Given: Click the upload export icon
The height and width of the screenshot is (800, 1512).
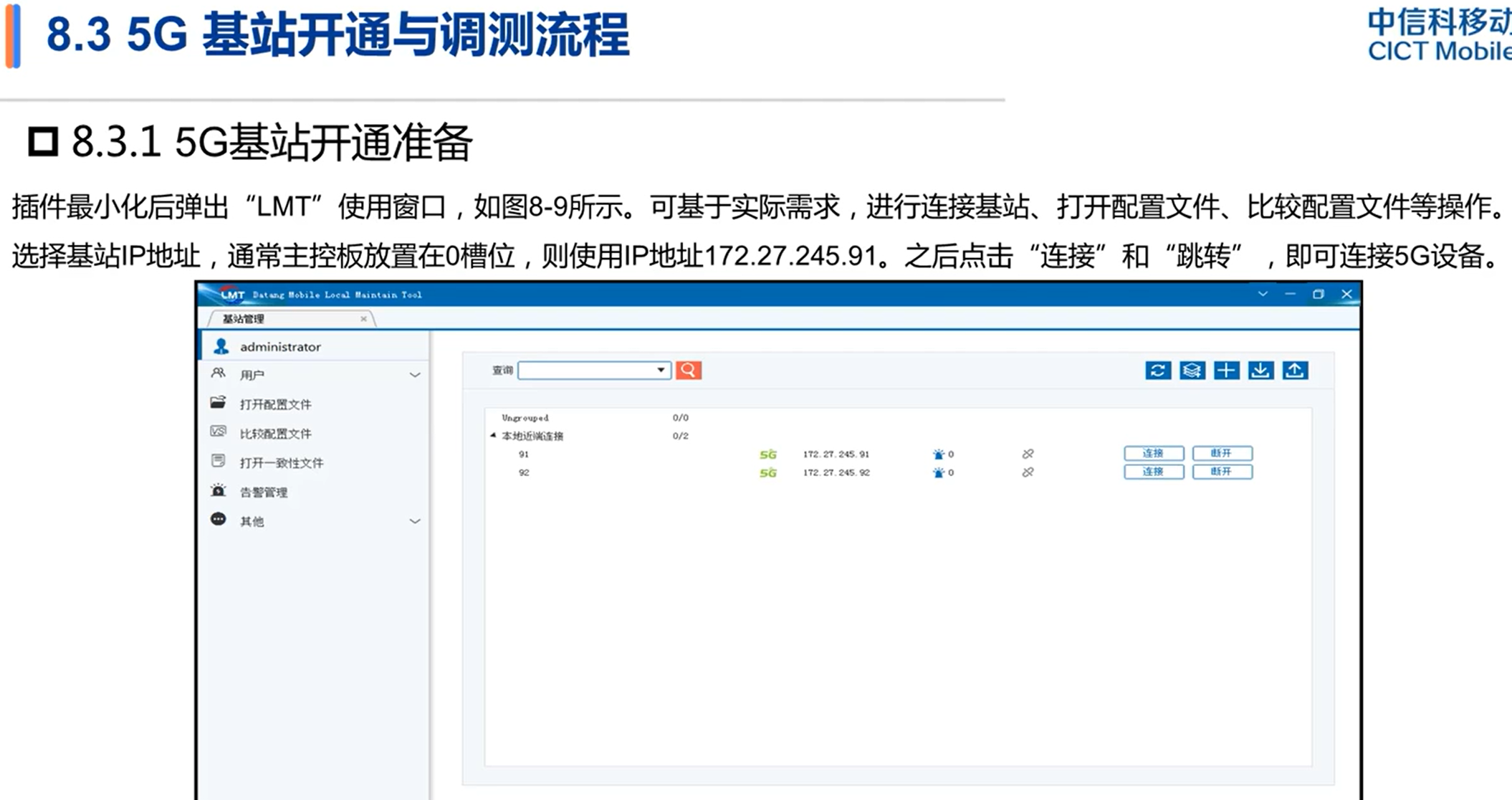Looking at the screenshot, I should pos(1295,370).
